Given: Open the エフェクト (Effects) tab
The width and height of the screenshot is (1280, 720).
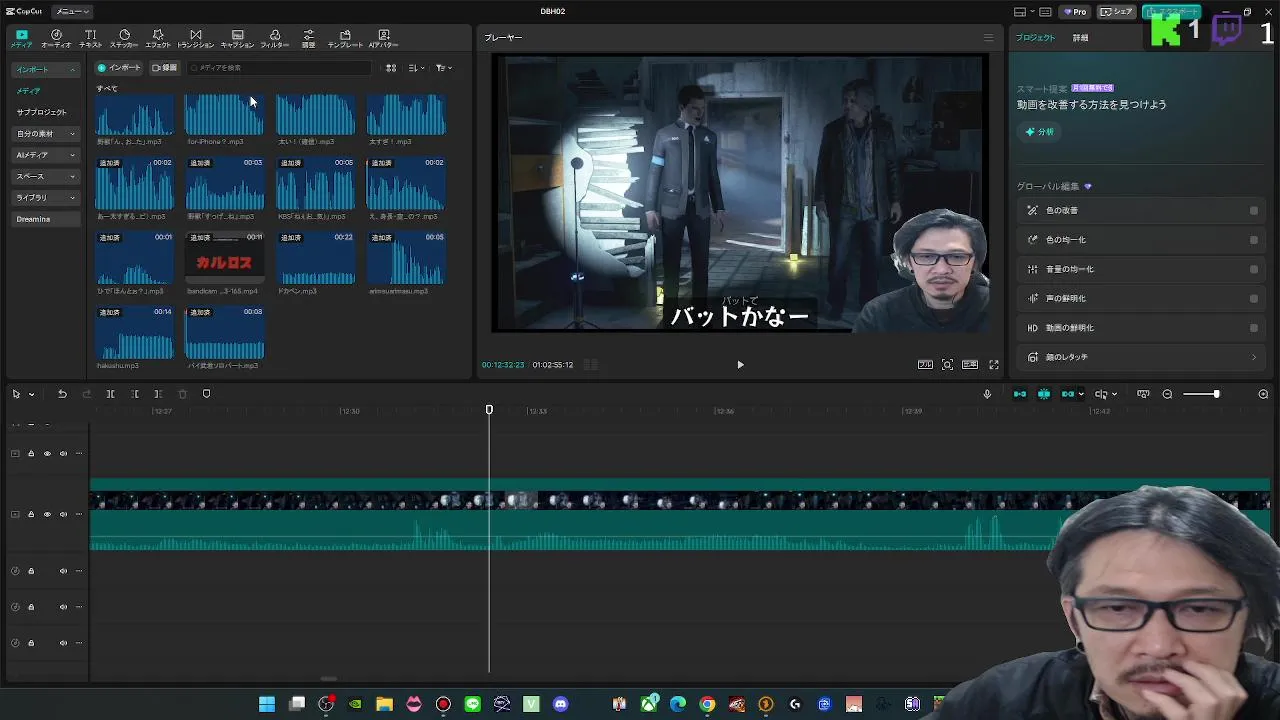Looking at the screenshot, I should (158, 39).
